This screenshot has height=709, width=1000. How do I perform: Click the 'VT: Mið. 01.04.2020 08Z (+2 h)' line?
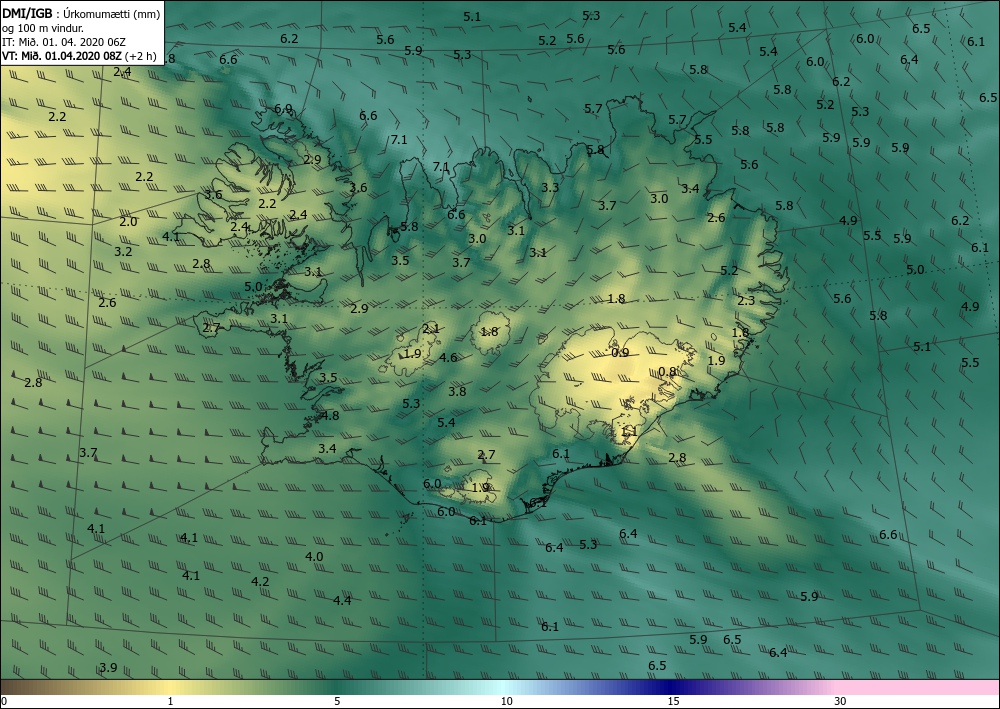[79, 55]
